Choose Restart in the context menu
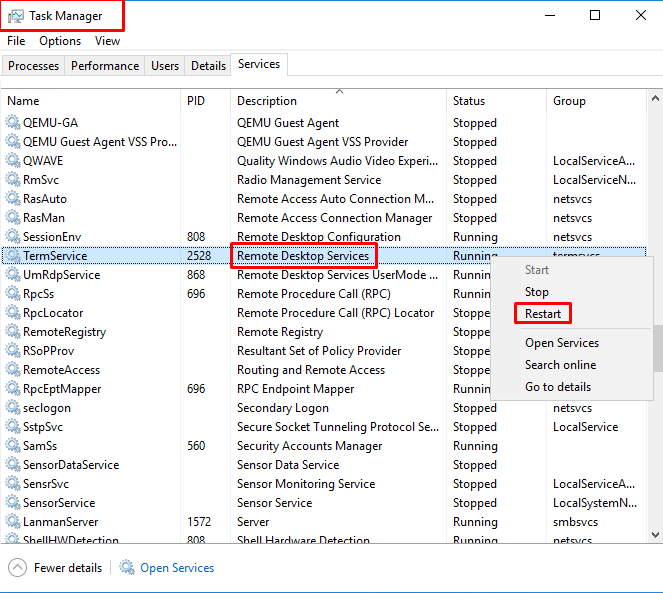Image resolution: width=663 pixels, height=593 pixels. (x=543, y=314)
